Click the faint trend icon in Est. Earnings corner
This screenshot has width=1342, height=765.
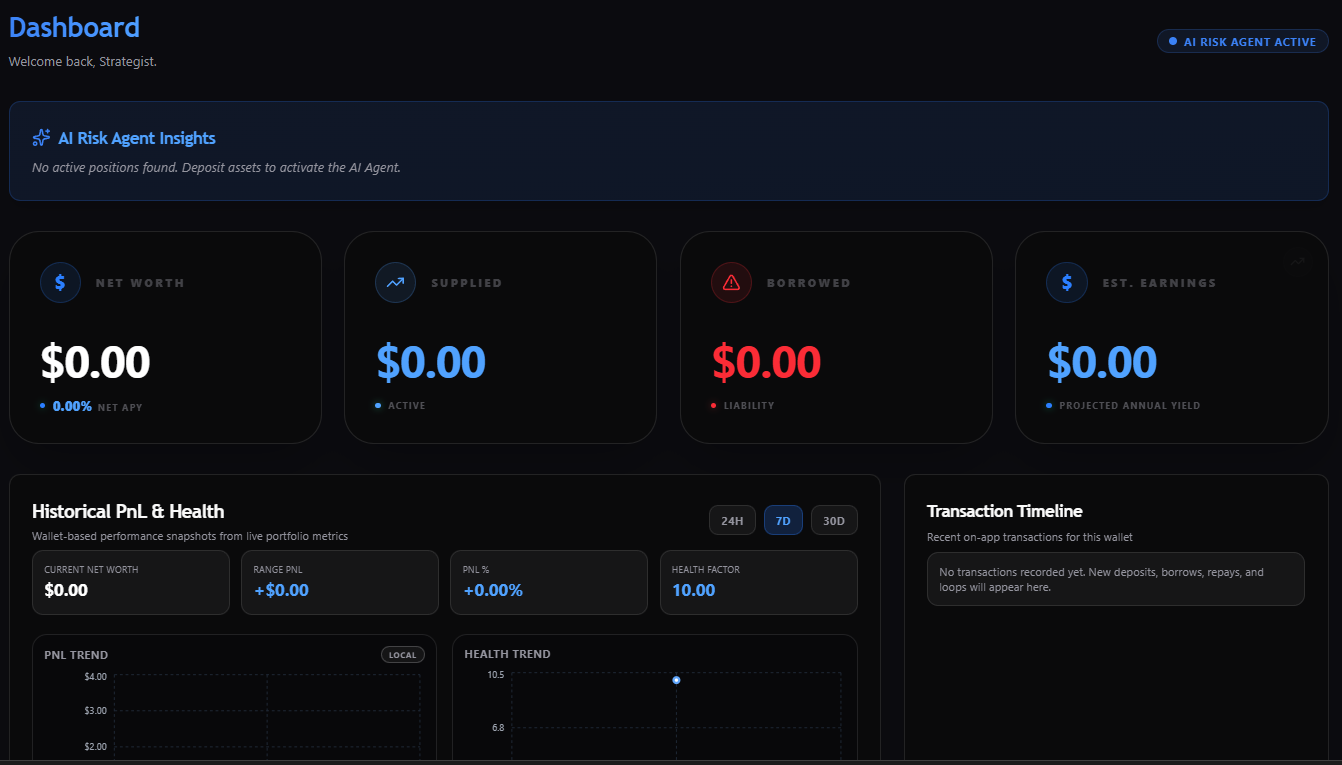pyautogui.click(x=1297, y=262)
